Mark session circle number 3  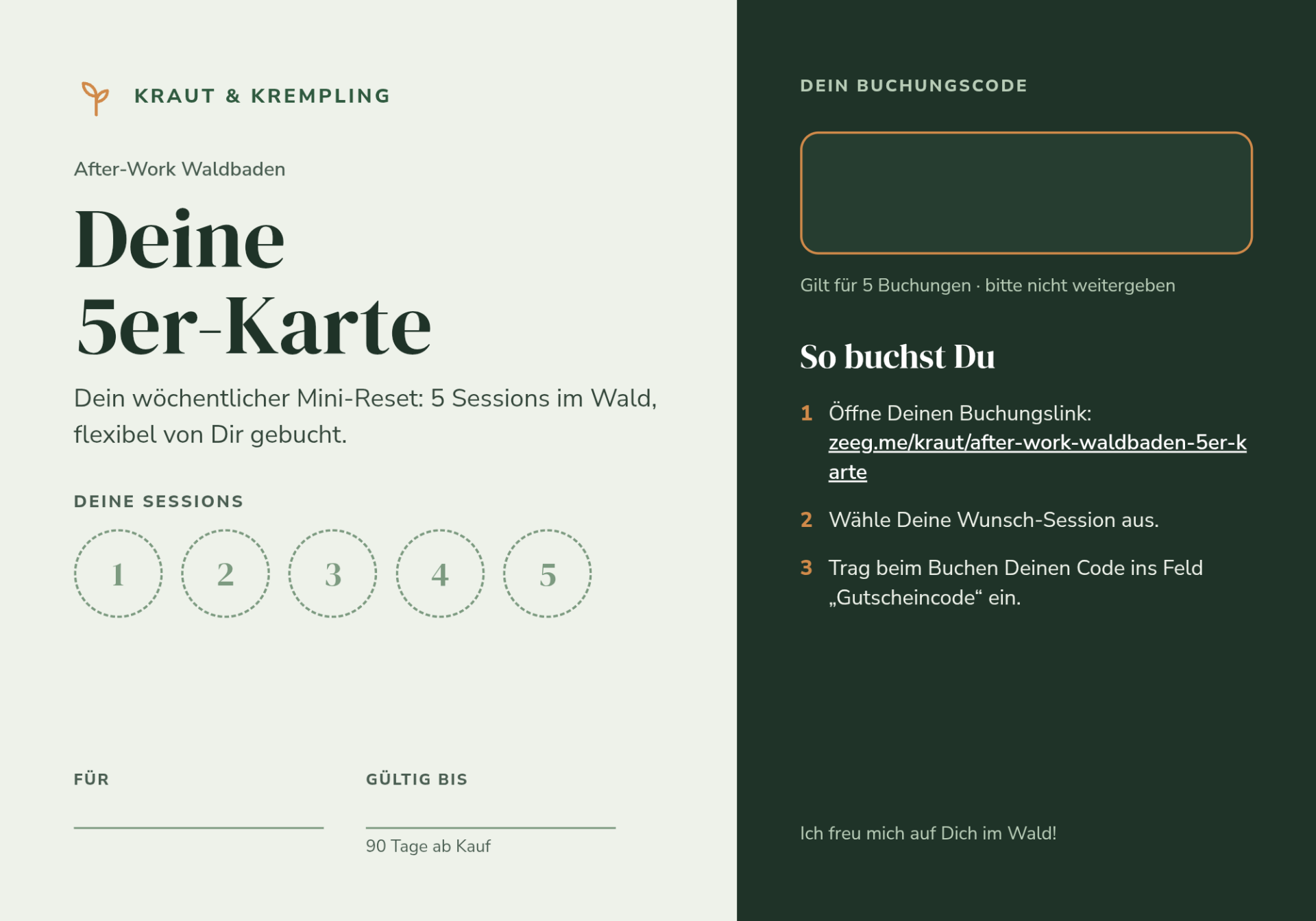tap(333, 574)
